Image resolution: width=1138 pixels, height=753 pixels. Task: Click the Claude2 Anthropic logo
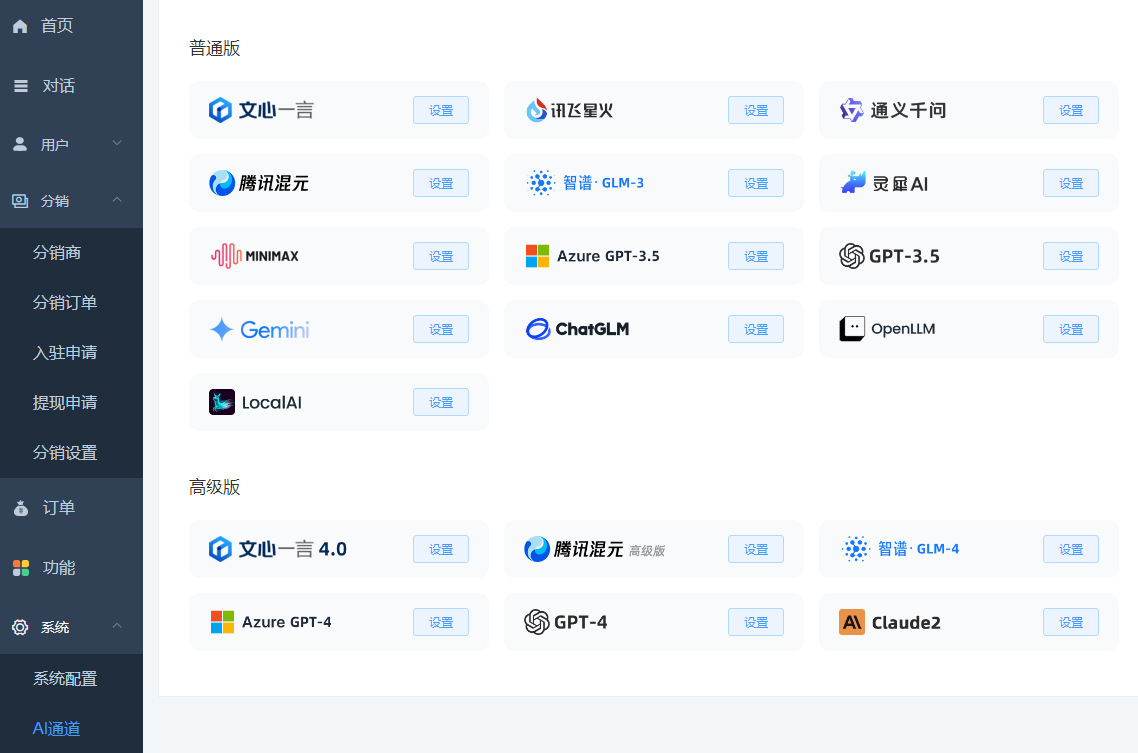point(852,622)
